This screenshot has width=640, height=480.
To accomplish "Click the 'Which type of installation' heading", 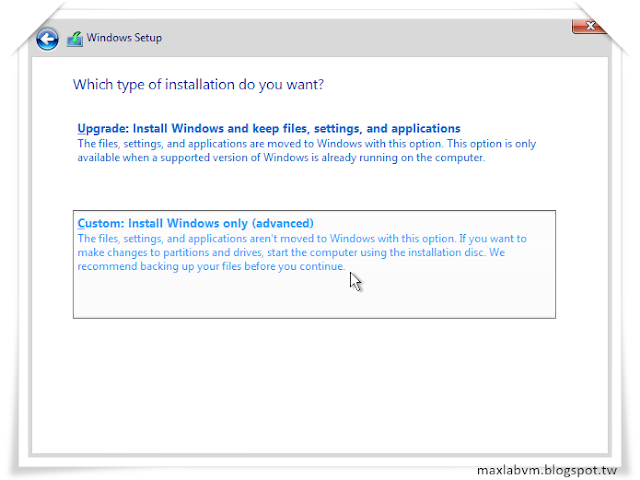I will [x=198, y=84].
